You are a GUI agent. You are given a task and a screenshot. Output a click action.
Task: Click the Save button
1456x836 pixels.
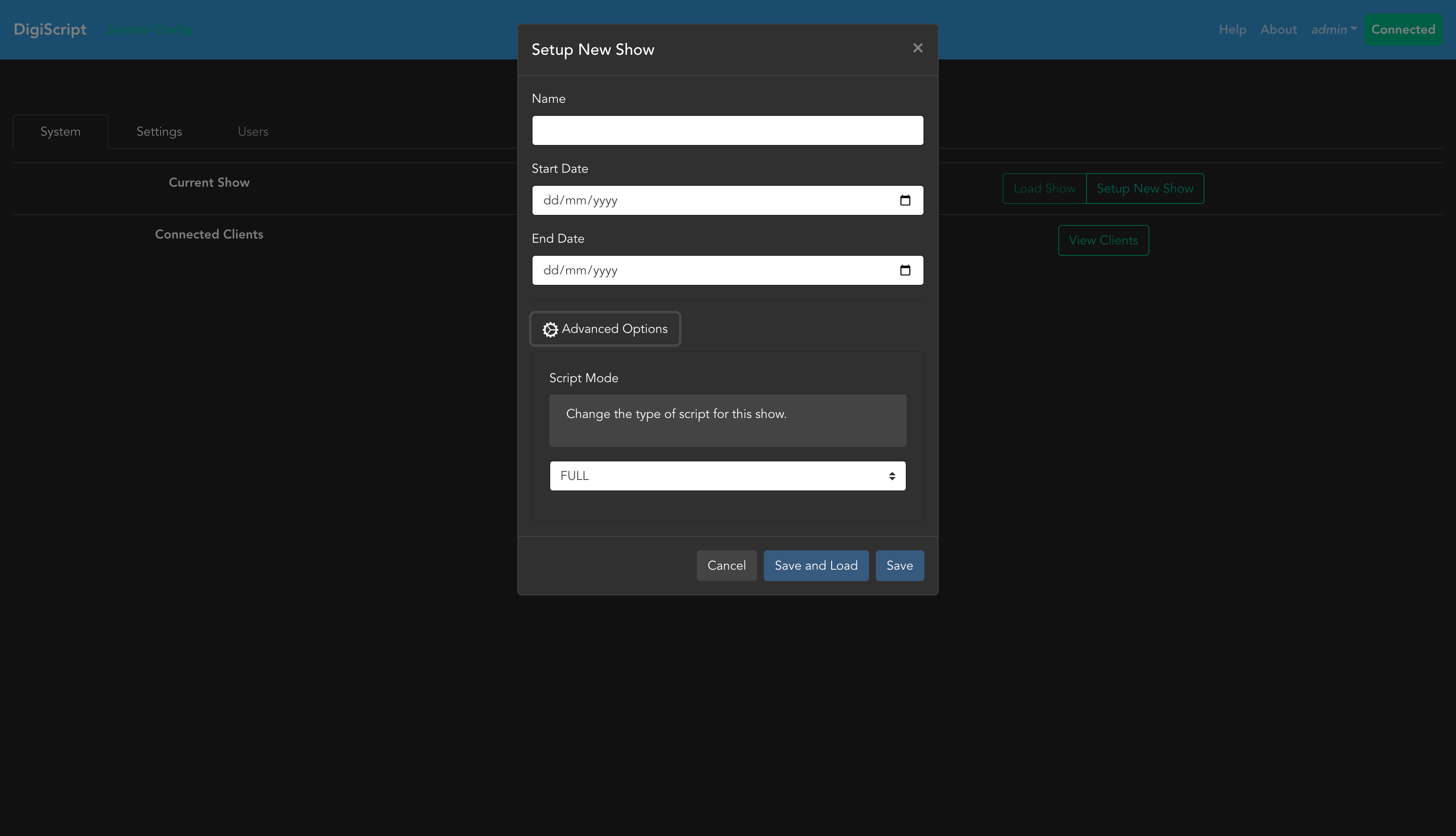tap(899, 565)
